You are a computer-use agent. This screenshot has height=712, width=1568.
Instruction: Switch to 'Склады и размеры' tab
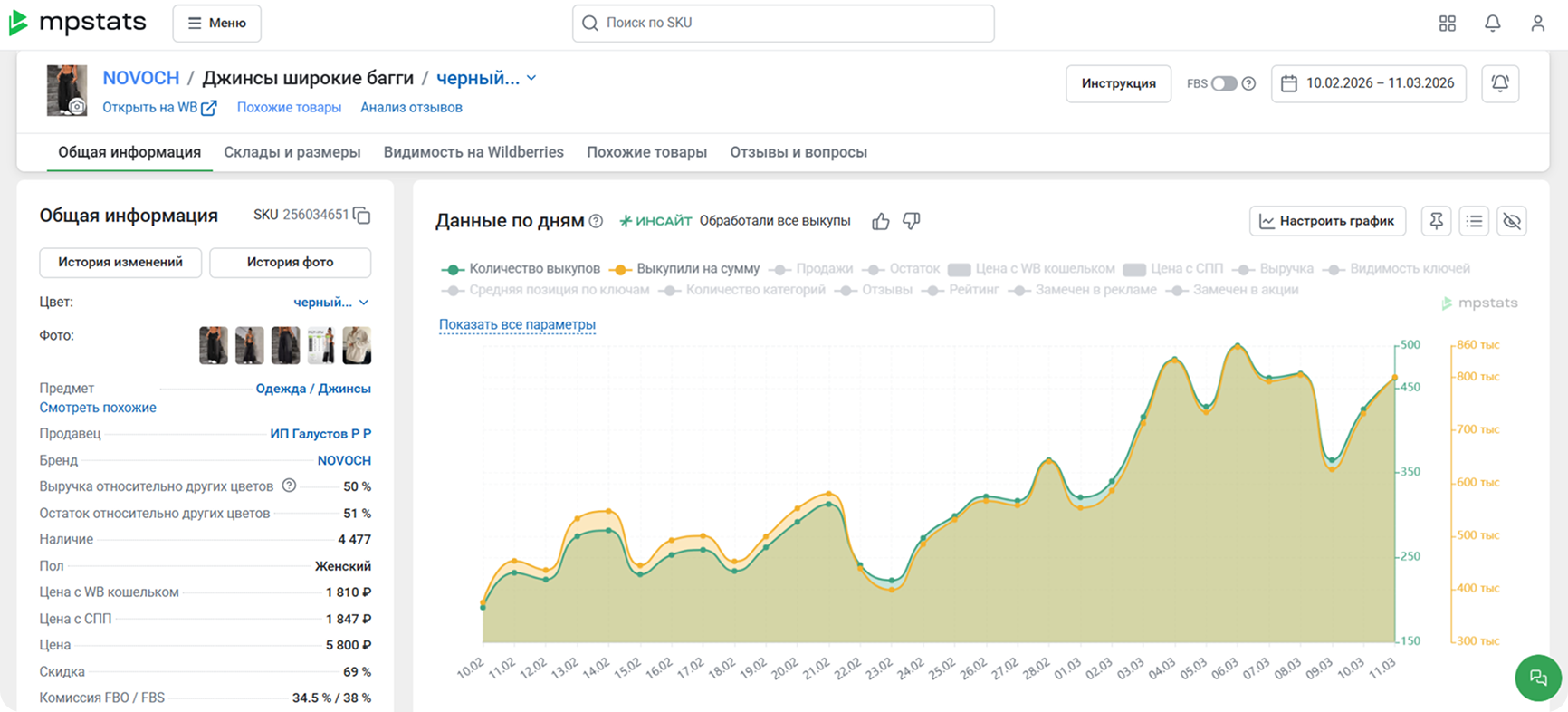(292, 152)
